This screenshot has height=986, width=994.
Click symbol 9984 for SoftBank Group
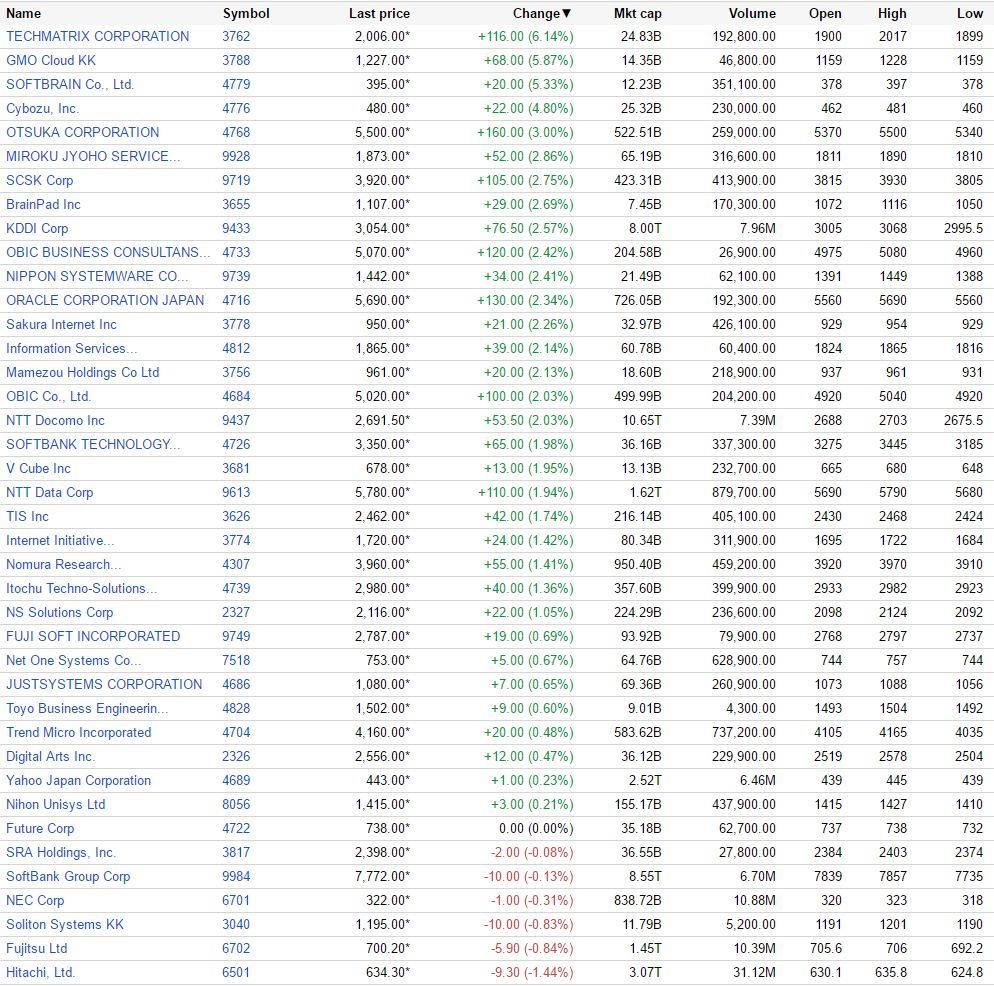236,877
